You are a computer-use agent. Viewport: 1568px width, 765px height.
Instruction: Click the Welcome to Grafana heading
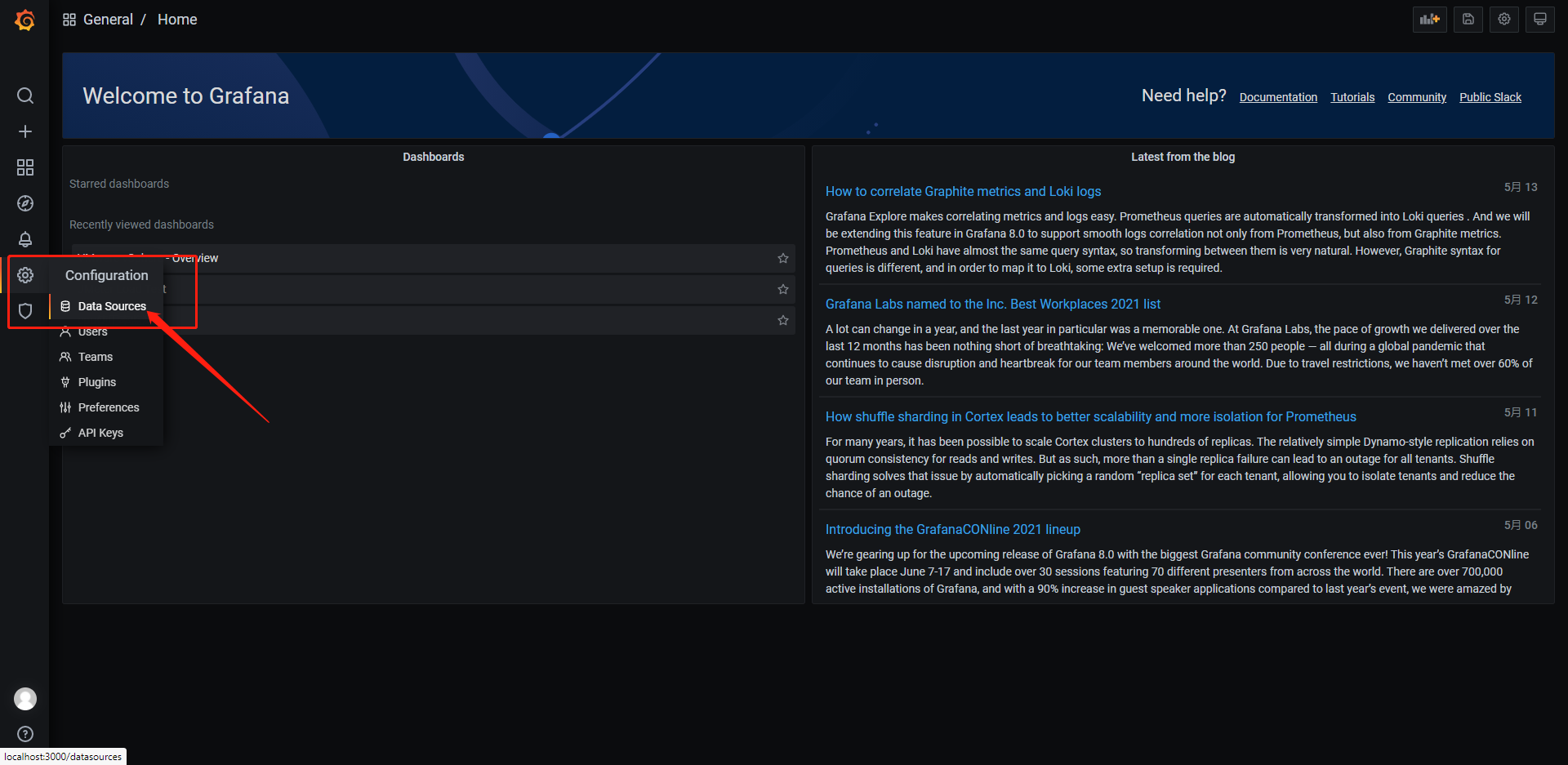tap(186, 96)
